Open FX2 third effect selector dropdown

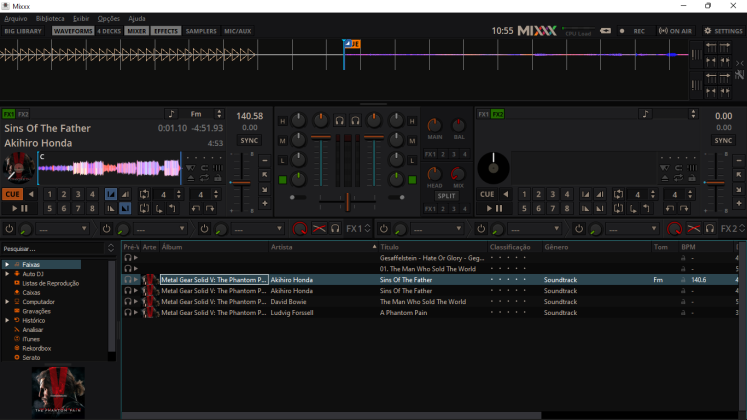pyautogui.click(x=632, y=229)
